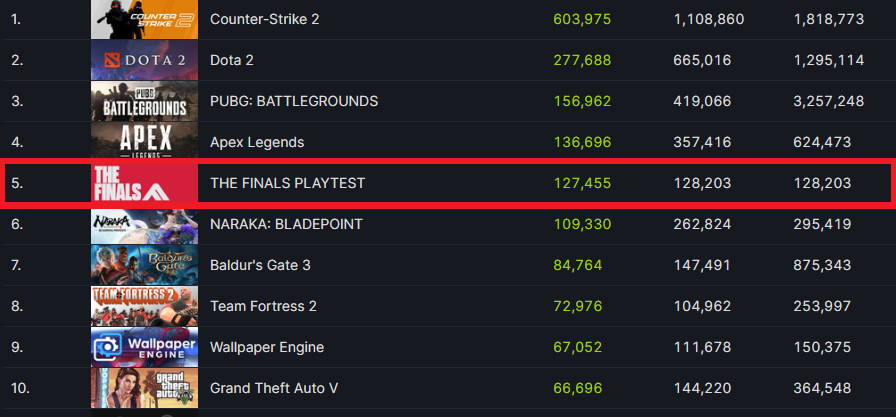Image resolution: width=896 pixels, height=417 pixels.
Task: Click the Team Fortress 2 thumbnail
Action: [144, 306]
